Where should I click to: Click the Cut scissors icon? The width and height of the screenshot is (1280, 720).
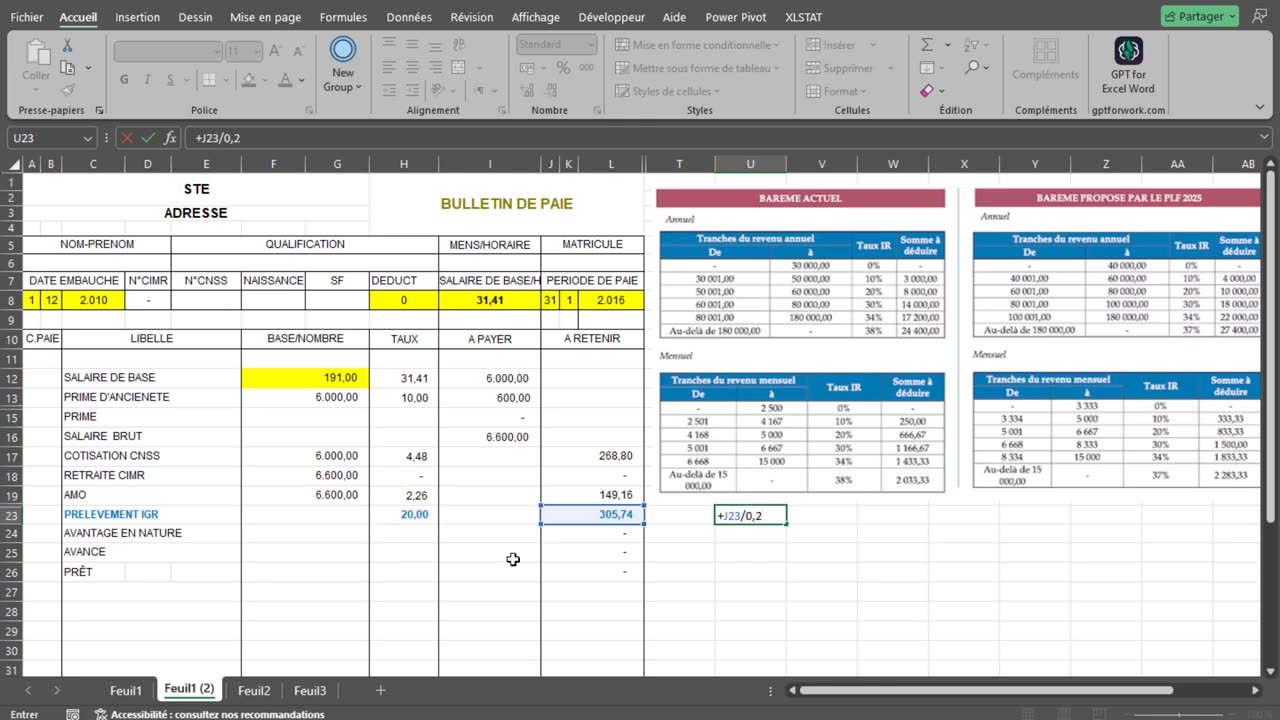point(67,46)
